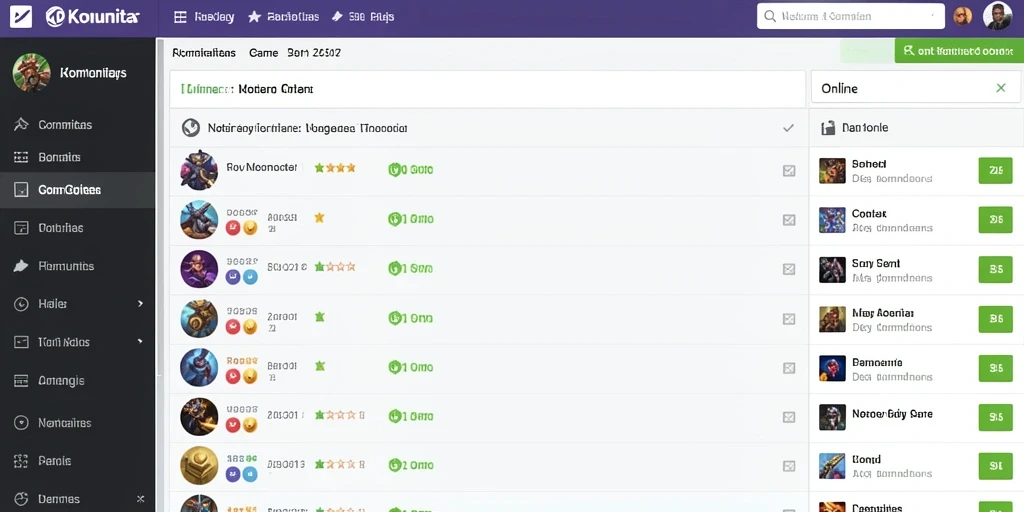Screen dimensions: 1024x512
Task: Toggle the checkmark in the list header row
Action: (788, 128)
